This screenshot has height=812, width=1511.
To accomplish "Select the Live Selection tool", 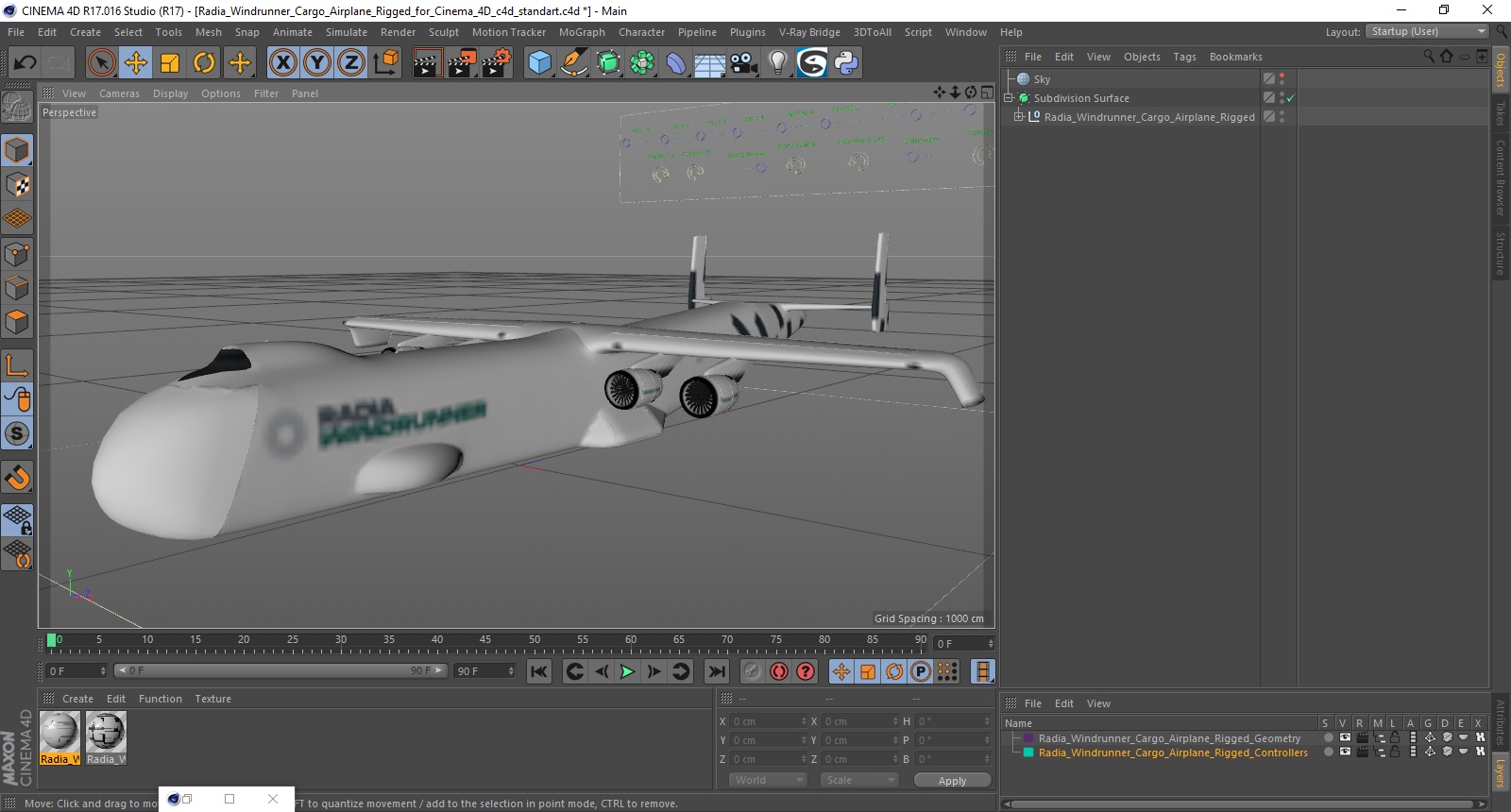I will pyautogui.click(x=101, y=63).
